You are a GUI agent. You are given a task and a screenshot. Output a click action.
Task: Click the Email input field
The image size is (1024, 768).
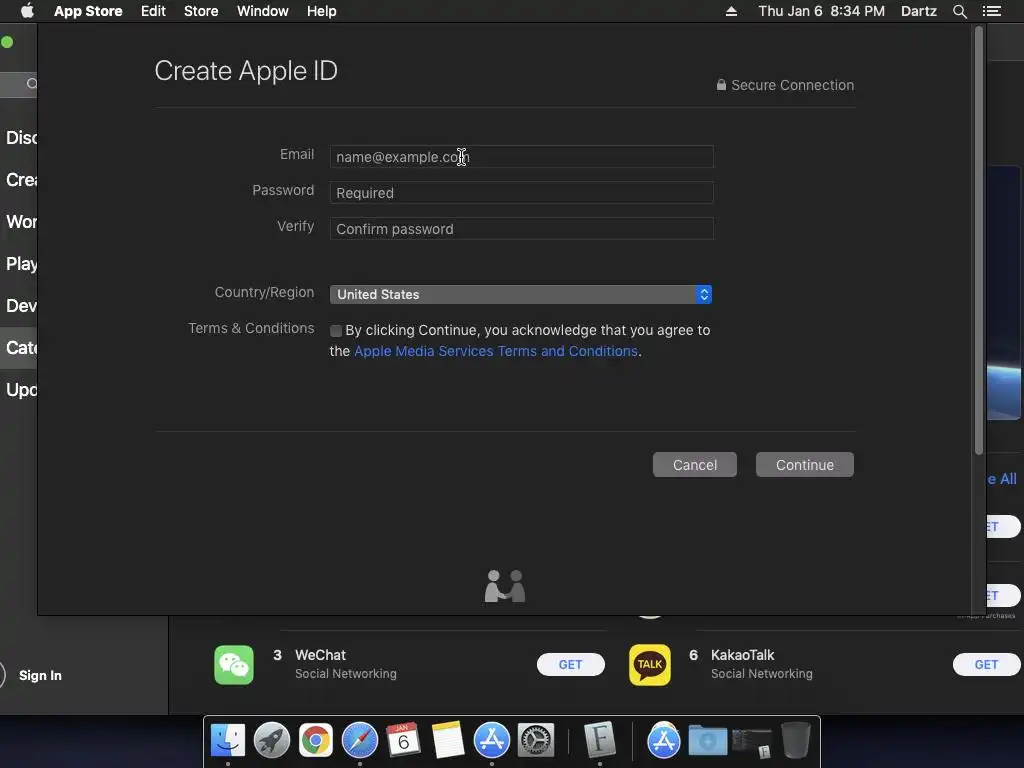coord(521,157)
